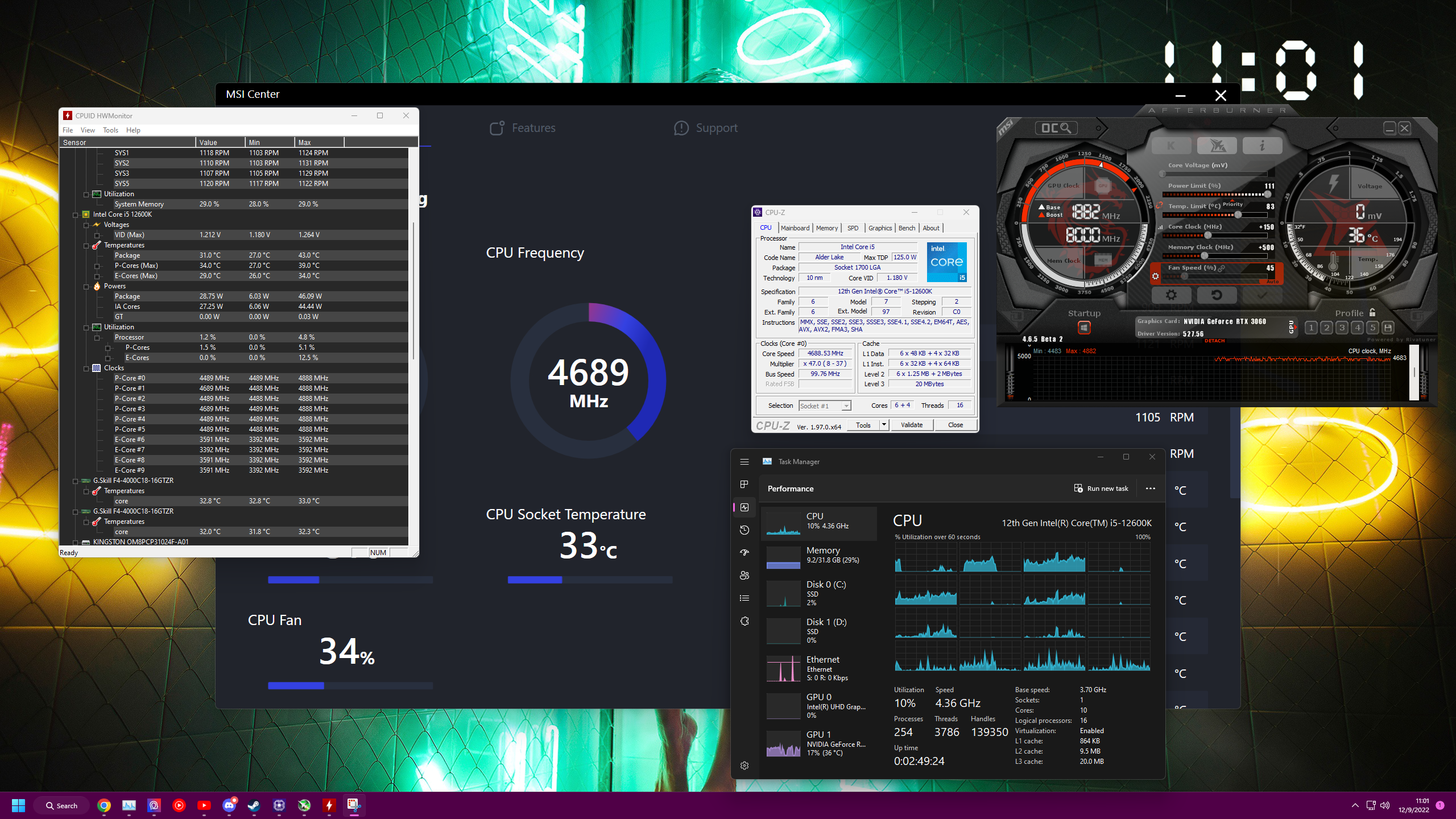Click Run new task in Task Manager
1456x819 pixels.
1101,489
